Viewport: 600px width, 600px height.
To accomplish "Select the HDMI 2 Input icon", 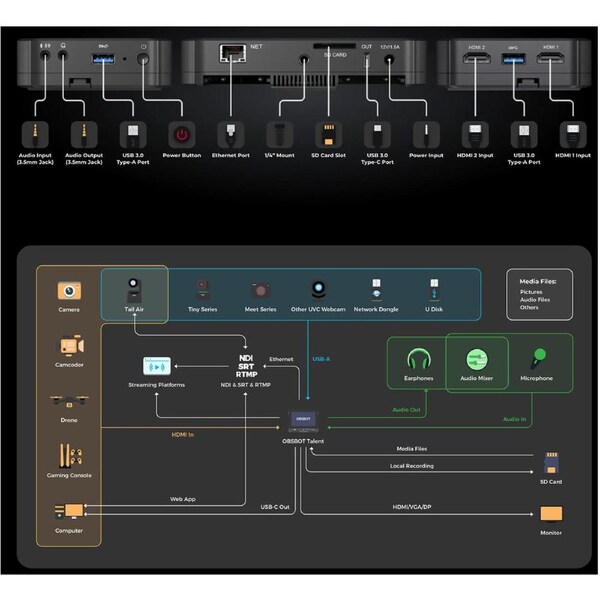I will [x=475, y=135].
